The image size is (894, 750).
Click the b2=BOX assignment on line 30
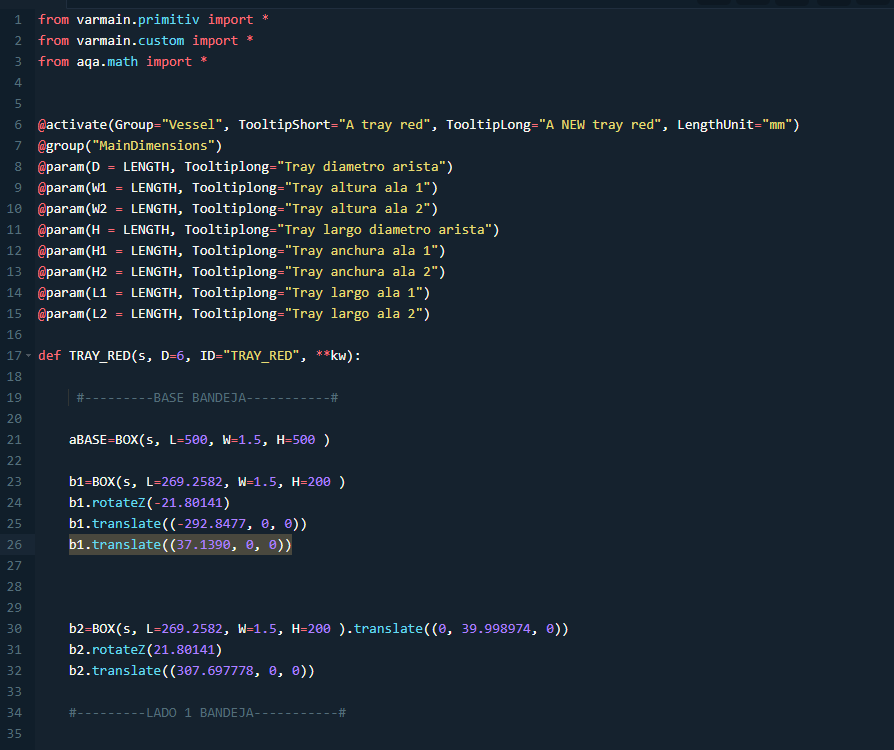click(319, 629)
